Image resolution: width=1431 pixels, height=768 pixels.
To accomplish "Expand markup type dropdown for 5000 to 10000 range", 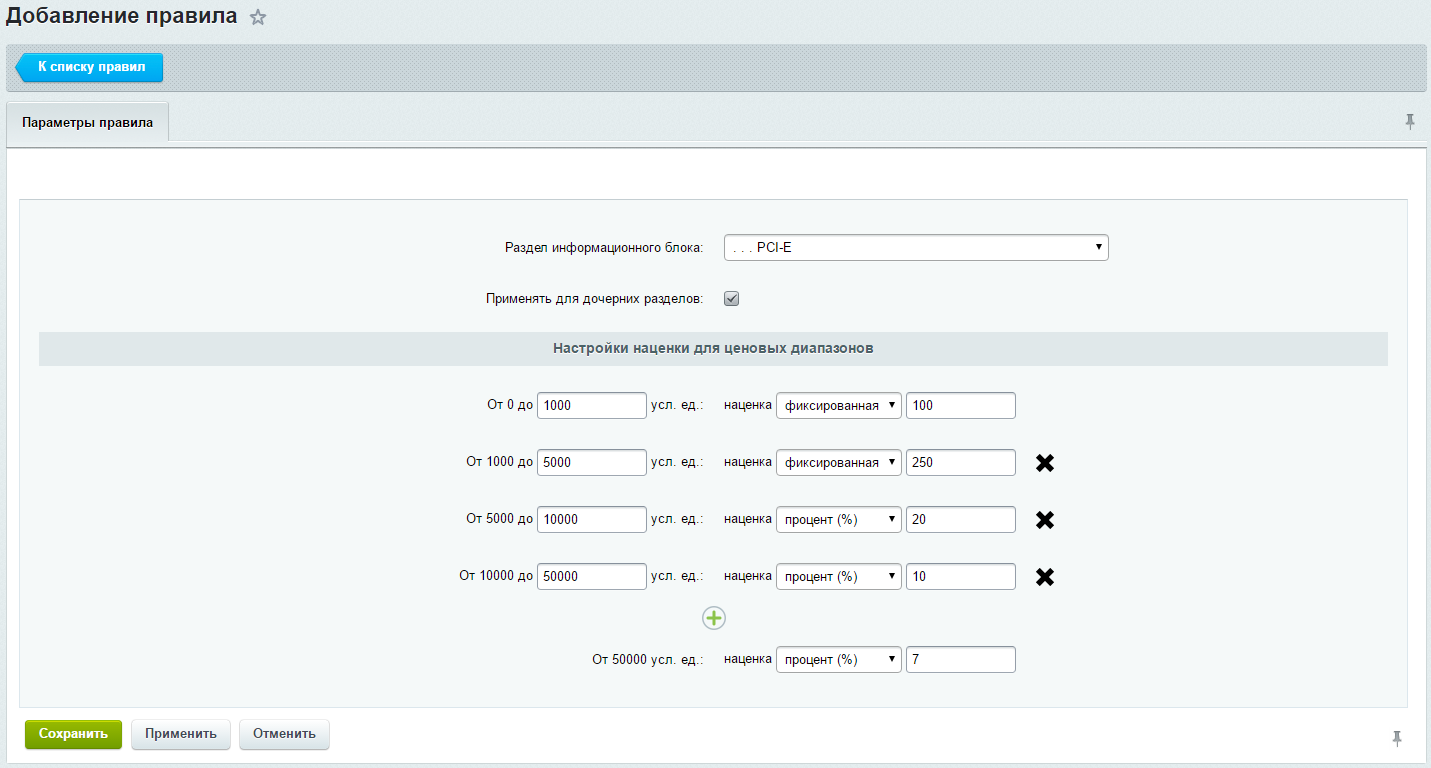I will [x=838, y=520].
